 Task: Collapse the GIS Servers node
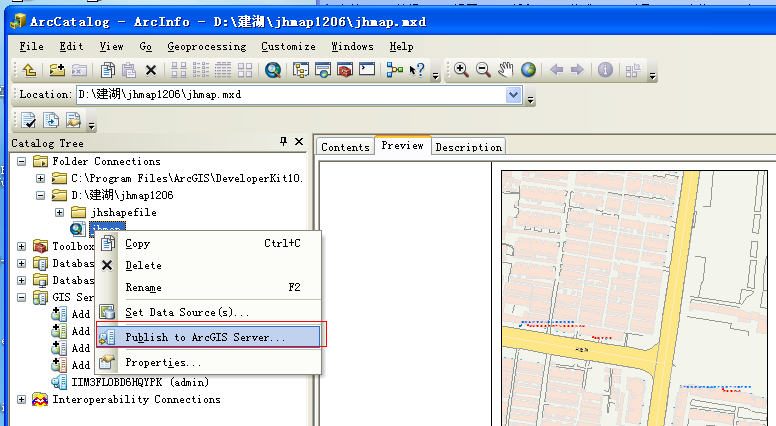click(x=21, y=297)
